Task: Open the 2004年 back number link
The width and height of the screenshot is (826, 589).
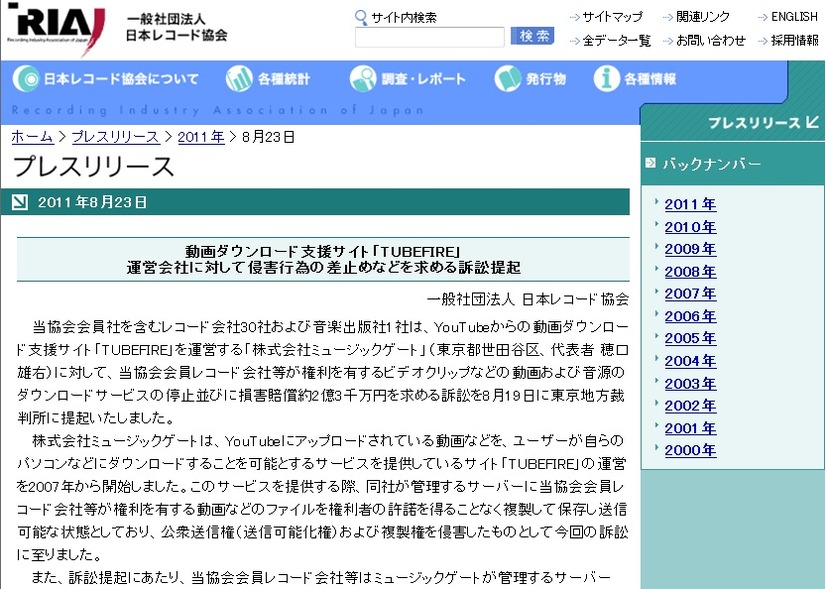Action: [x=690, y=361]
